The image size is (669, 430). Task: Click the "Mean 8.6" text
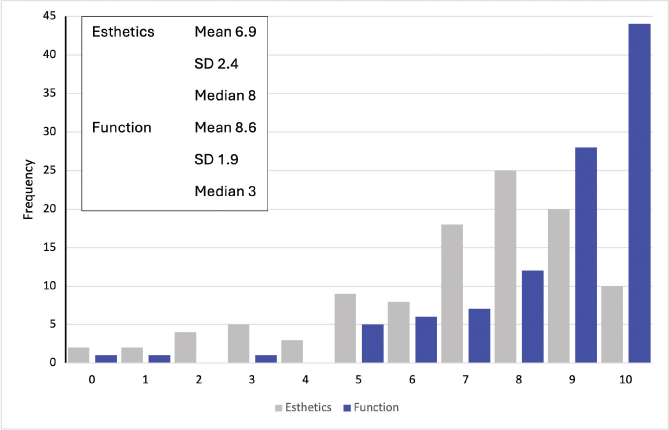coord(225,127)
